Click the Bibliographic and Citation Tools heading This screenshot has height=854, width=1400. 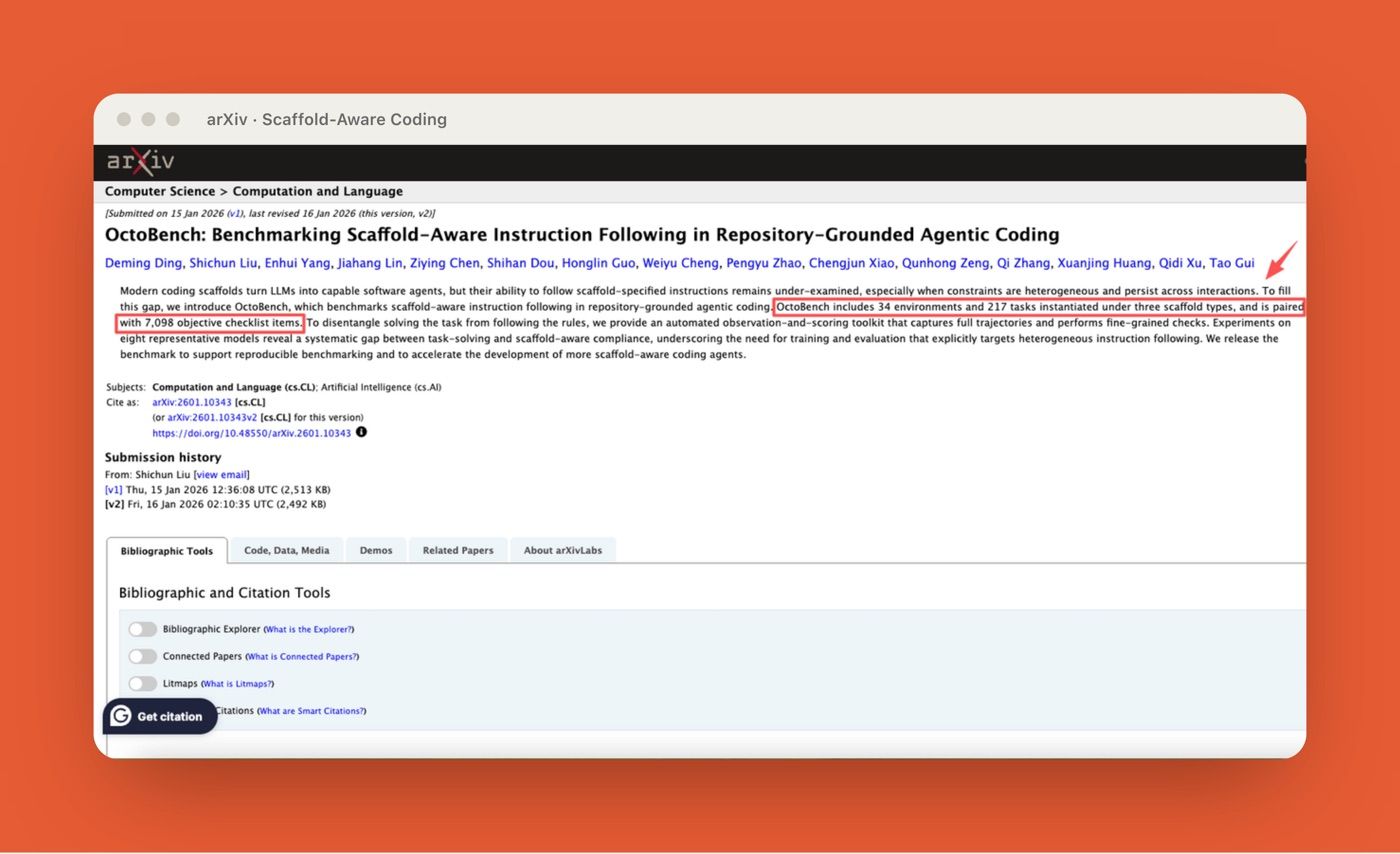pos(224,593)
